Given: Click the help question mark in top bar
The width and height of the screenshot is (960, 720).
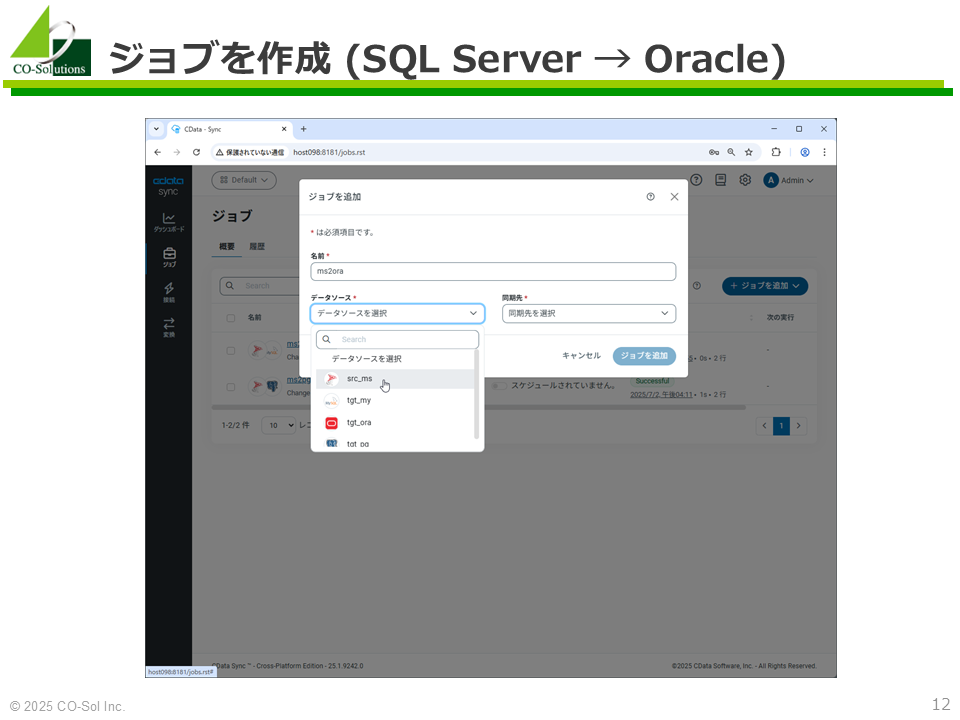Looking at the screenshot, I should [x=696, y=180].
